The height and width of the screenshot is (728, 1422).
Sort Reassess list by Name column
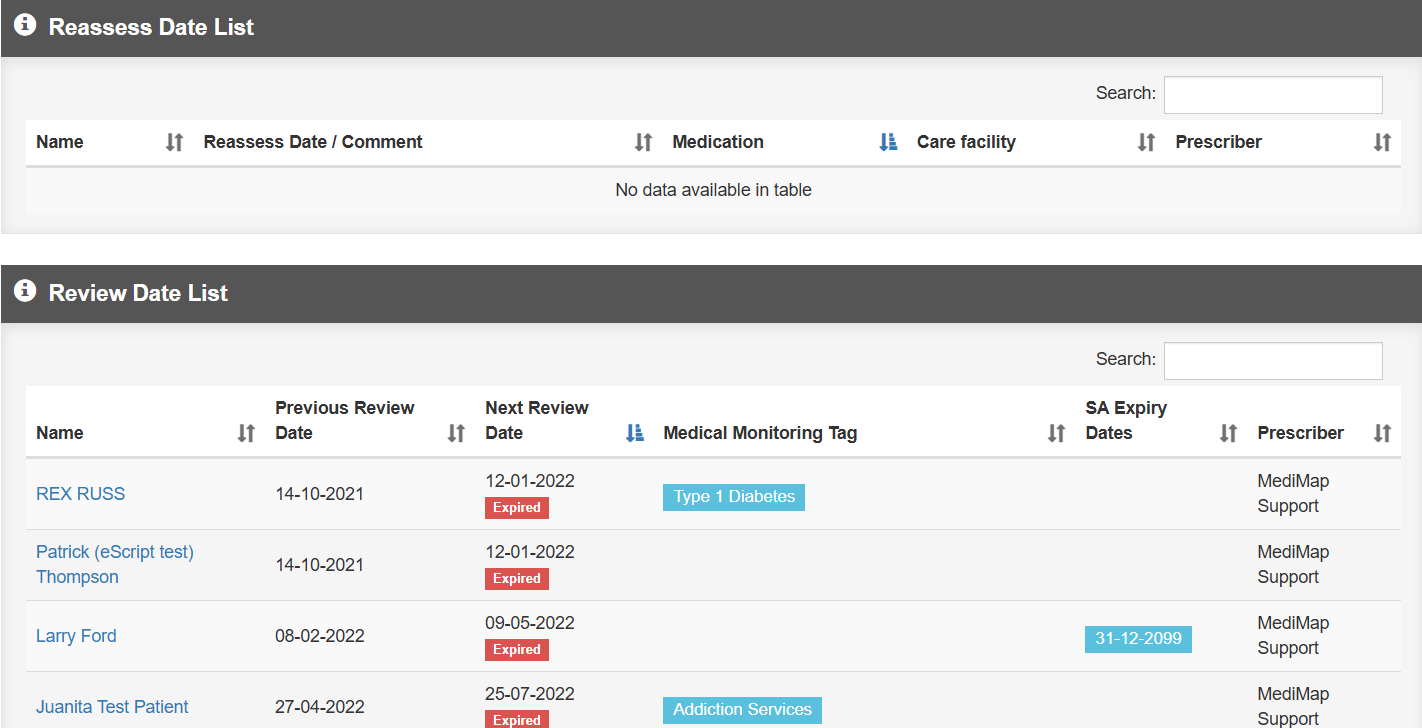(60, 142)
